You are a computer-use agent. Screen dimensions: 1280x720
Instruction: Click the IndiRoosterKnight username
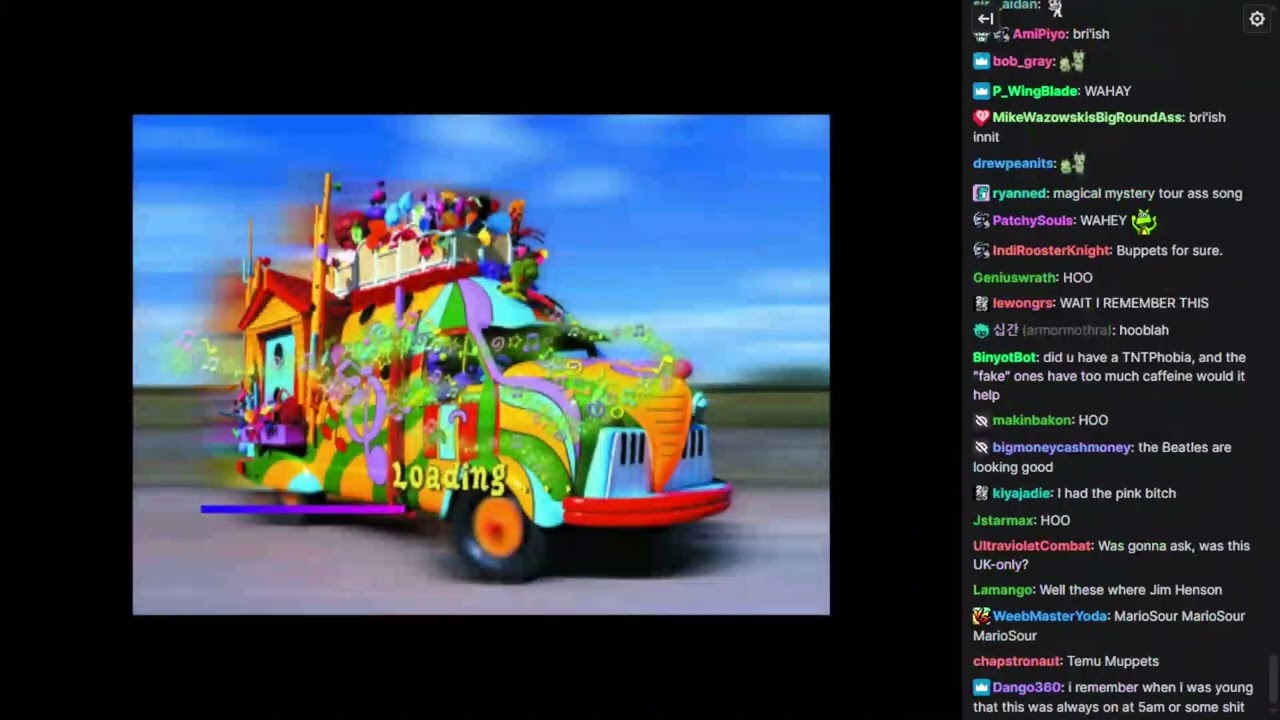pos(1051,250)
